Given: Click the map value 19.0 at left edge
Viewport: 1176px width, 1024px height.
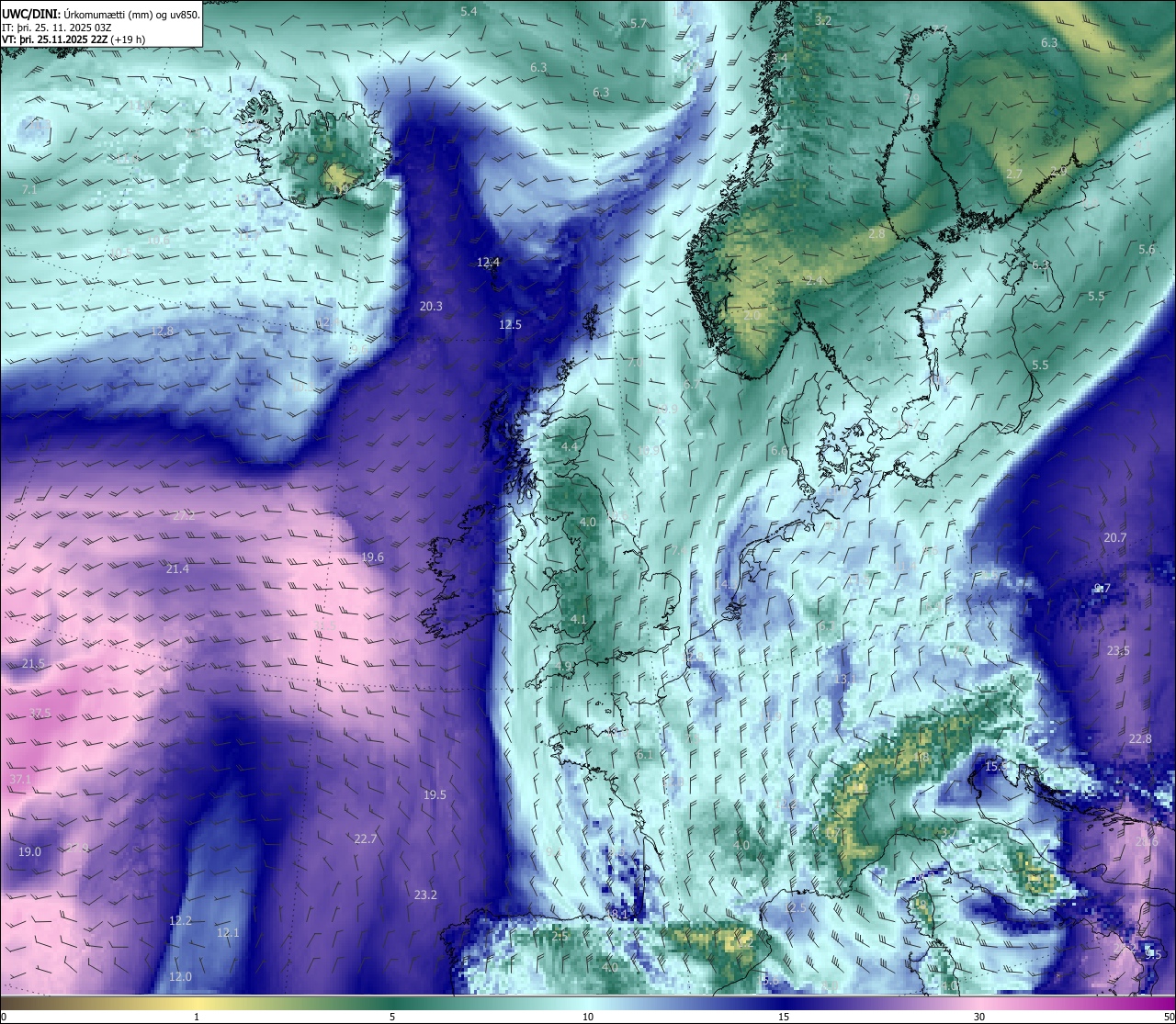Looking at the screenshot, I should (29, 851).
